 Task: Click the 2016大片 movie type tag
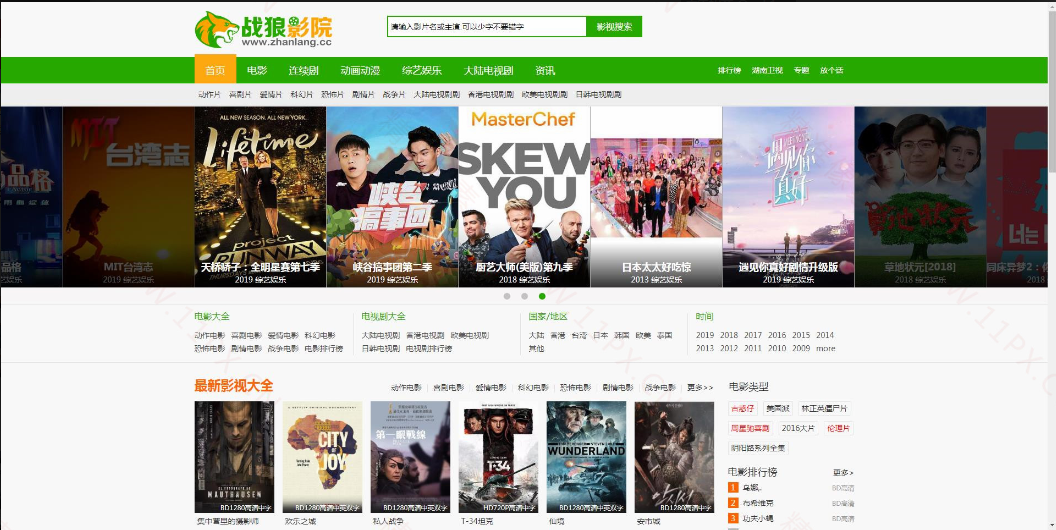pyautogui.click(x=797, y=428)
